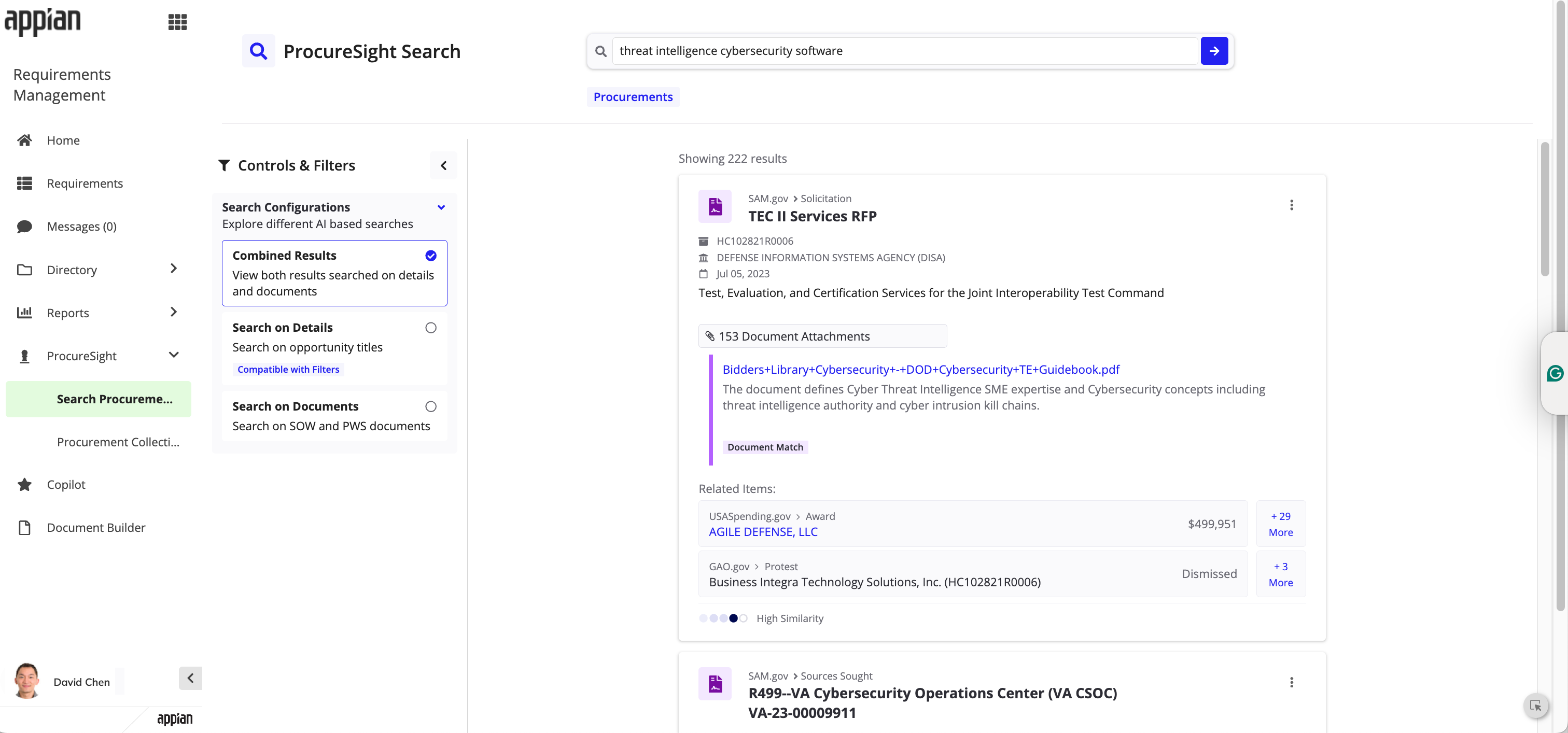
Task: Click the Appian logo at top left
Action: click(42, 22)
